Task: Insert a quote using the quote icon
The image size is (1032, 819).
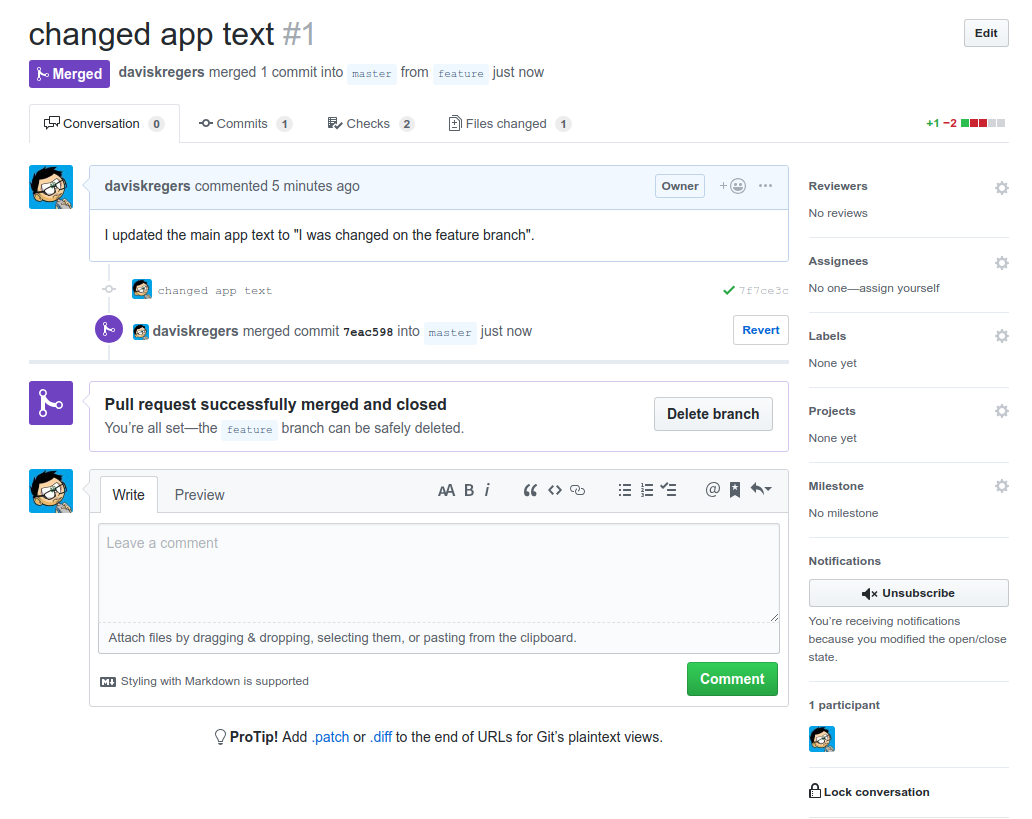Action: [530, 490]
